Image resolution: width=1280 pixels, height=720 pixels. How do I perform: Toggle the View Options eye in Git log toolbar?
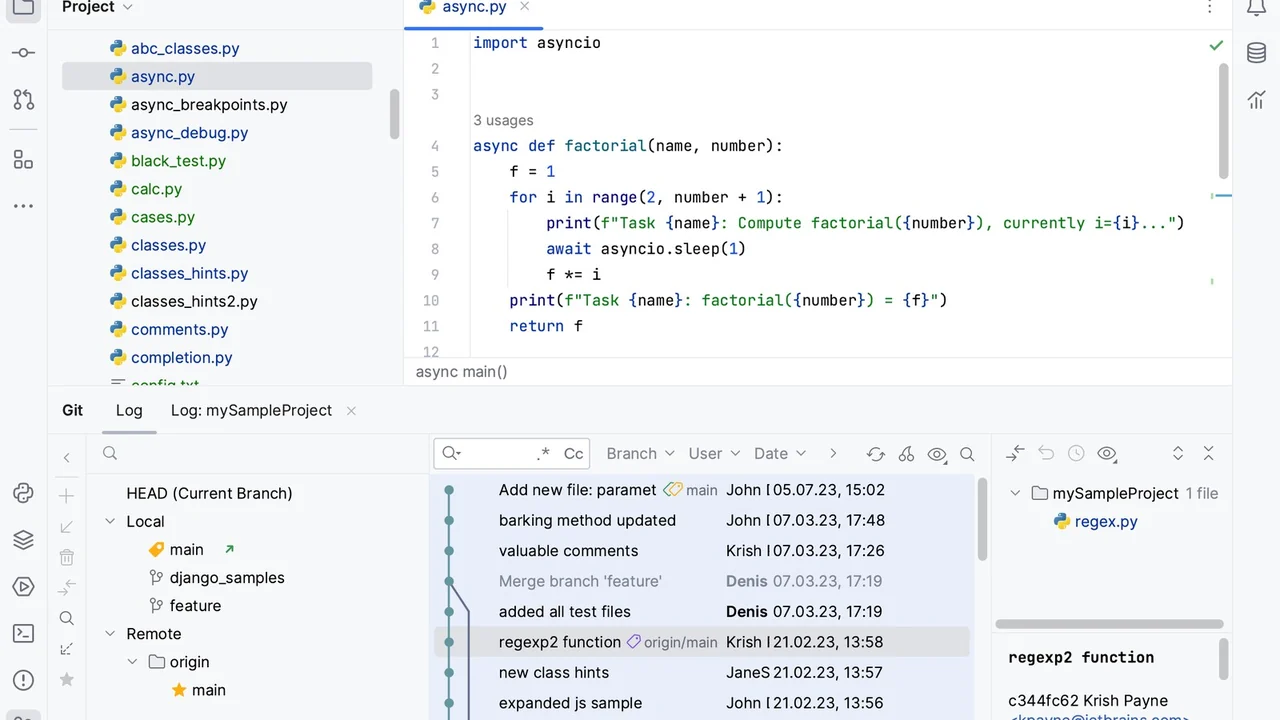coord(937,454)
